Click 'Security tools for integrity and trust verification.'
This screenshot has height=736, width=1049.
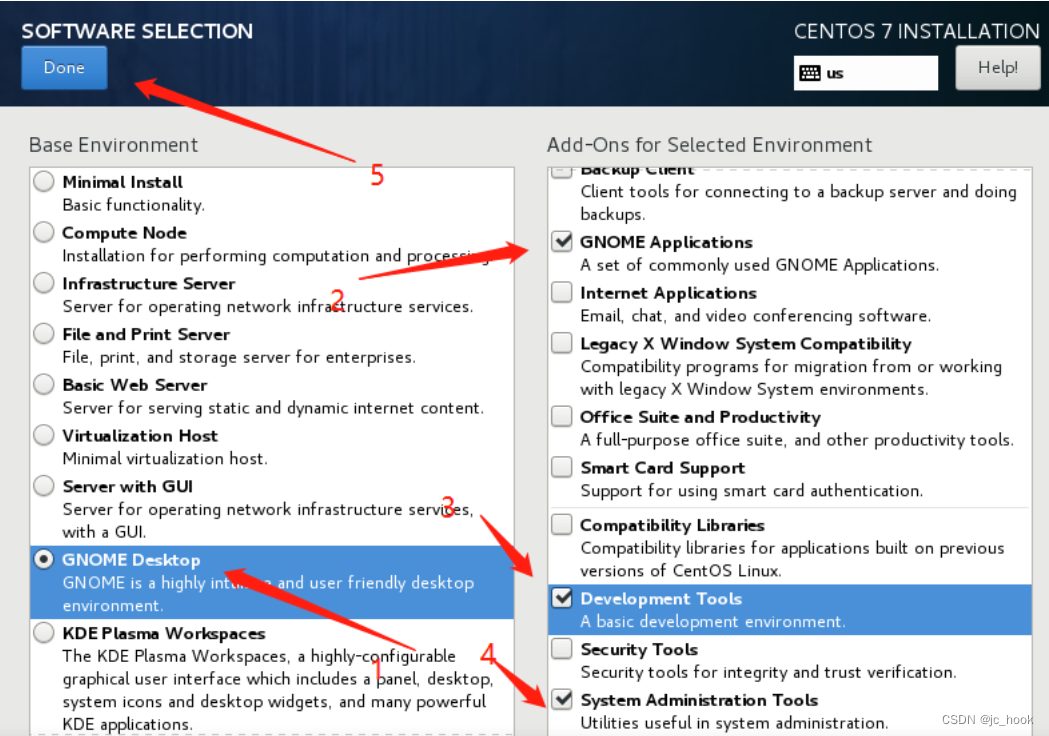768,672
